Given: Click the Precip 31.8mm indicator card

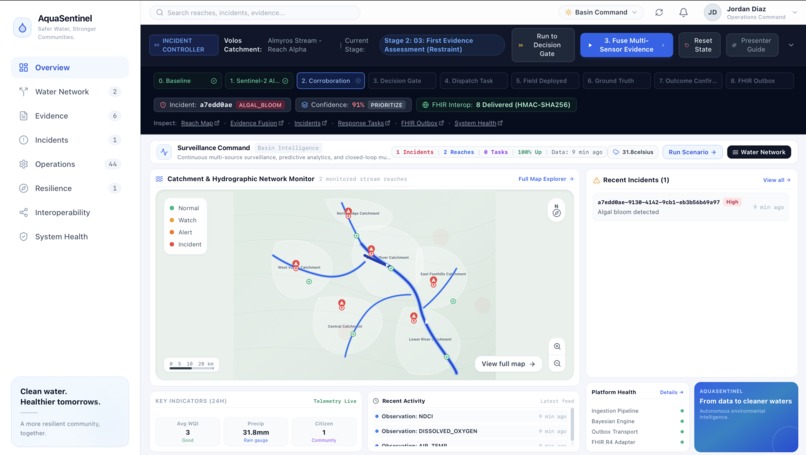Looking at the screenshot, I should pos(255,431).
